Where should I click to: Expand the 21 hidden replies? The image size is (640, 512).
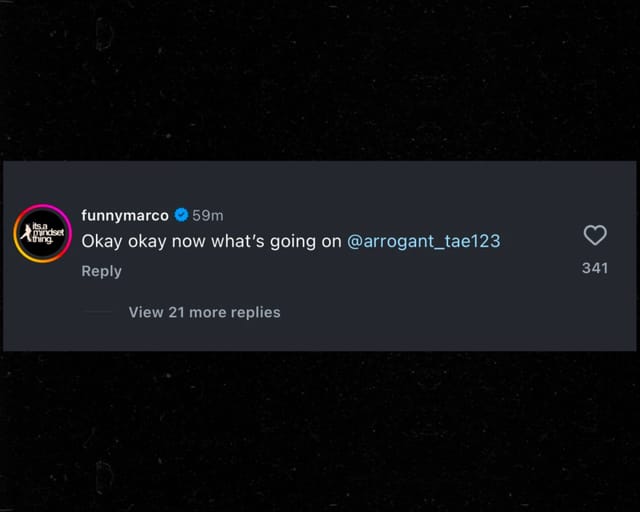tap(204, 312)
